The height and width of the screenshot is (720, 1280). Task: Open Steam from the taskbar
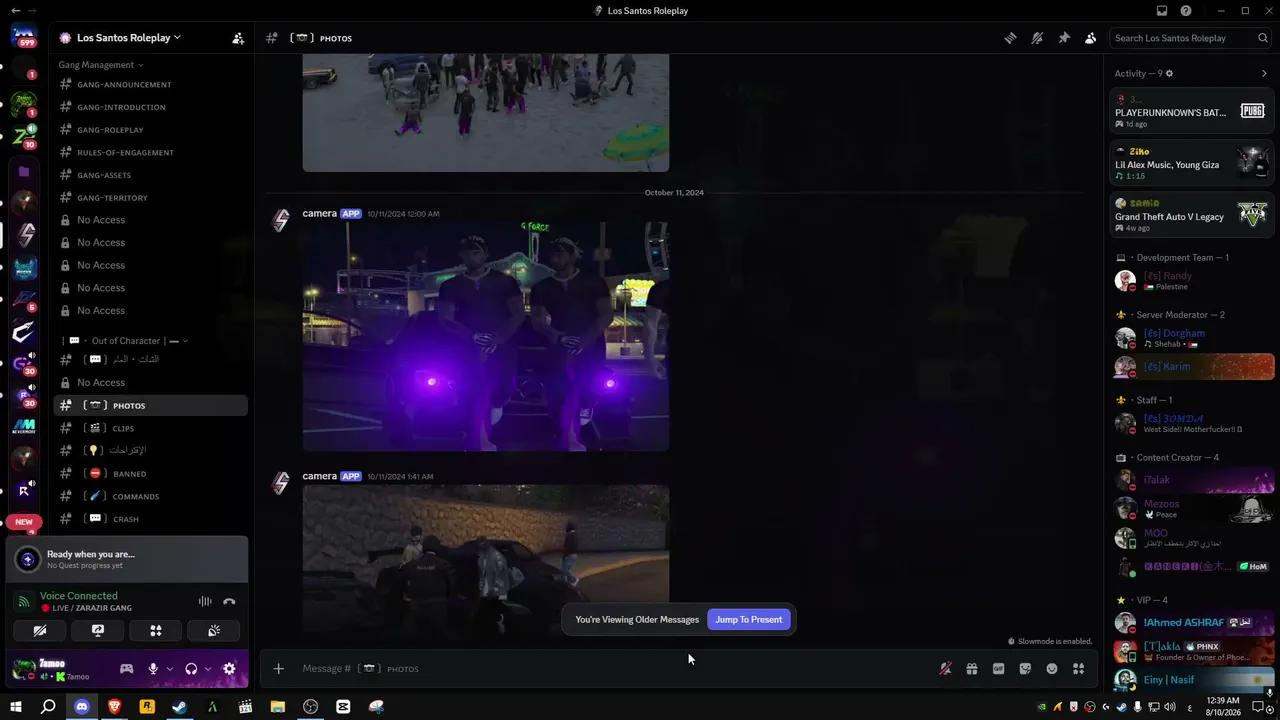(179, 707)
